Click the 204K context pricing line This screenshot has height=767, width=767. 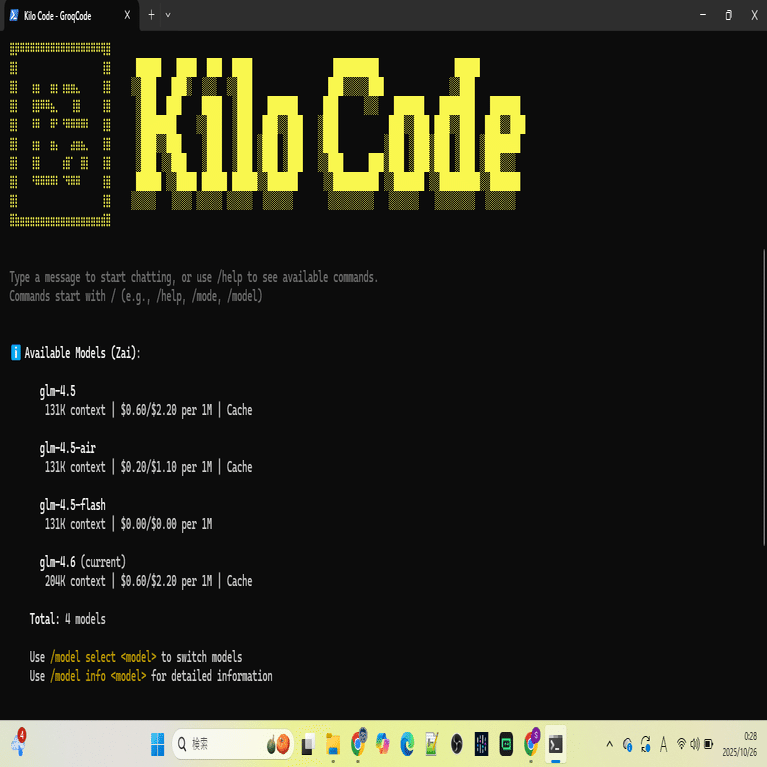(149, 581)
